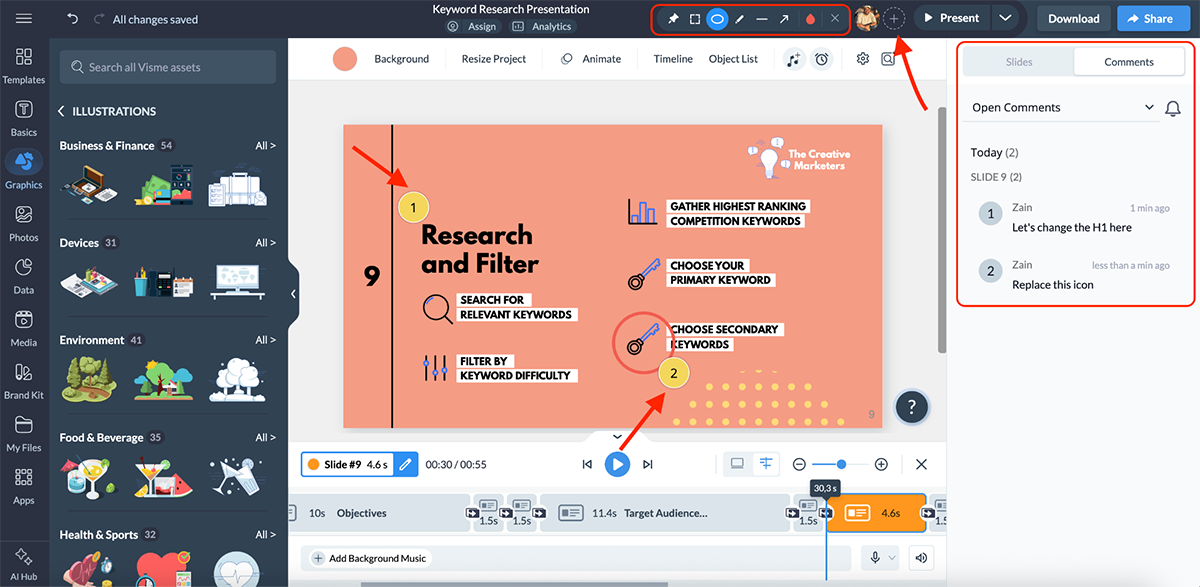
Task: Click the pin annotation icon
Action: coord(674,18)
